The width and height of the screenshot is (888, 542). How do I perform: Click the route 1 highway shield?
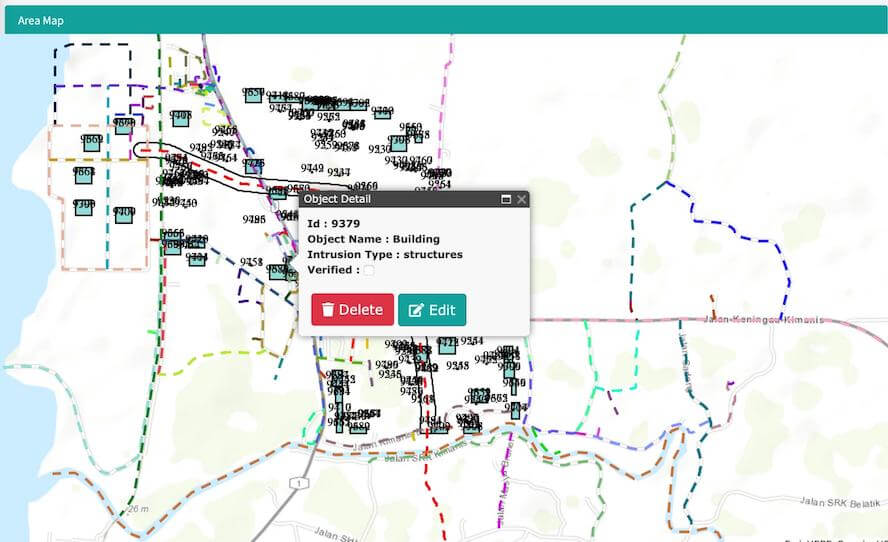(x=296, y=483)
